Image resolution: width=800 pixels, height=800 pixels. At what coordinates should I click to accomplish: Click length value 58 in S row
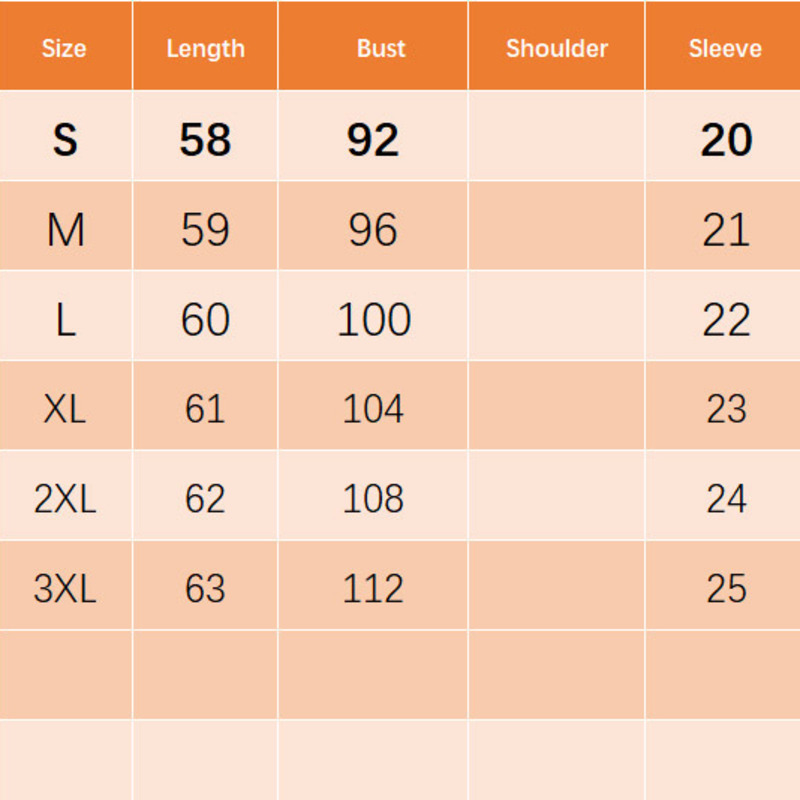click(x=205, y=140)
